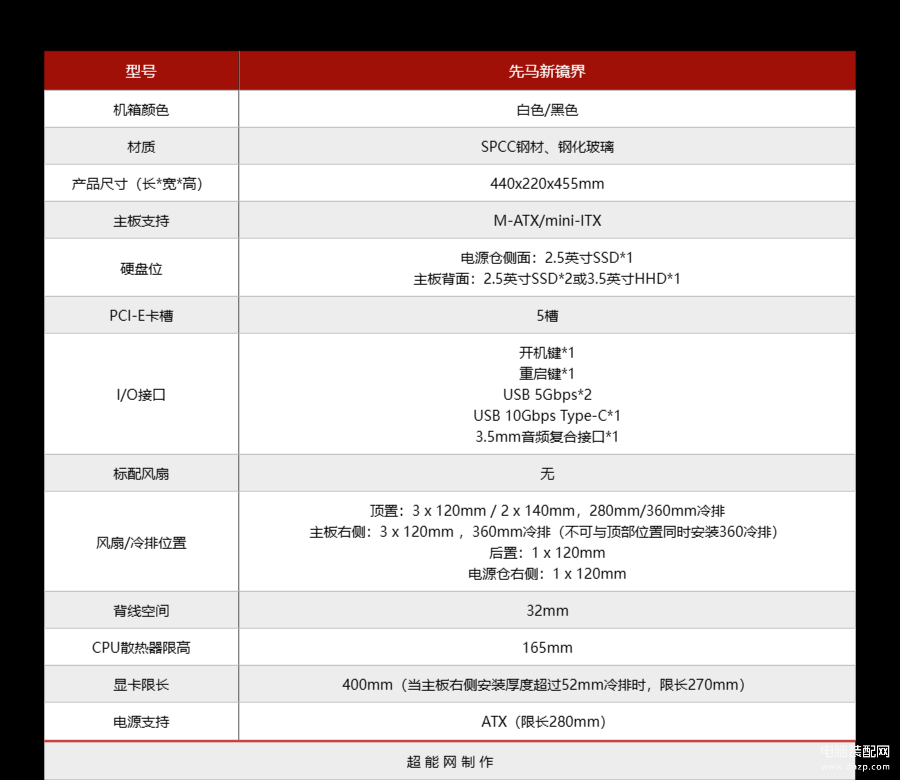Click 电源仓侧面：2.5英寸SSD*1 line
900x780 pixels.
(546, 258)
